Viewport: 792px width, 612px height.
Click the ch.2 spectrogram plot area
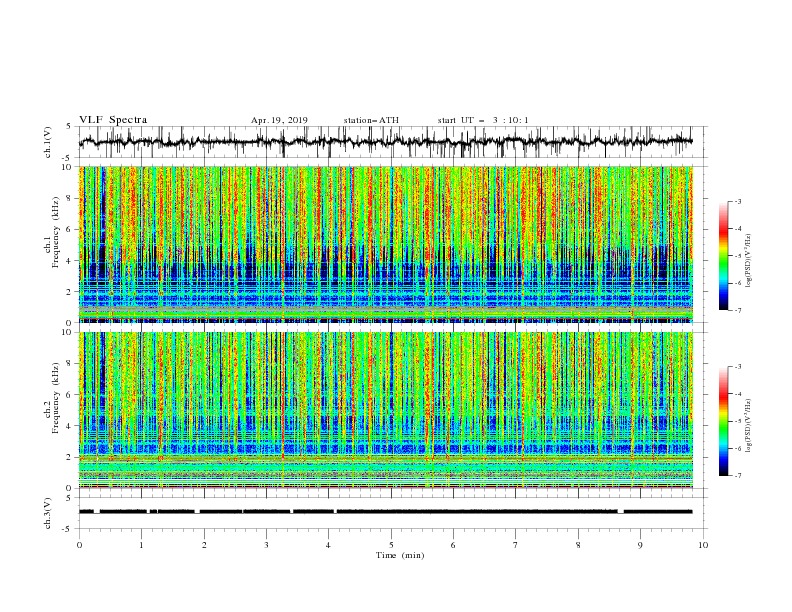tap(386, 410)
